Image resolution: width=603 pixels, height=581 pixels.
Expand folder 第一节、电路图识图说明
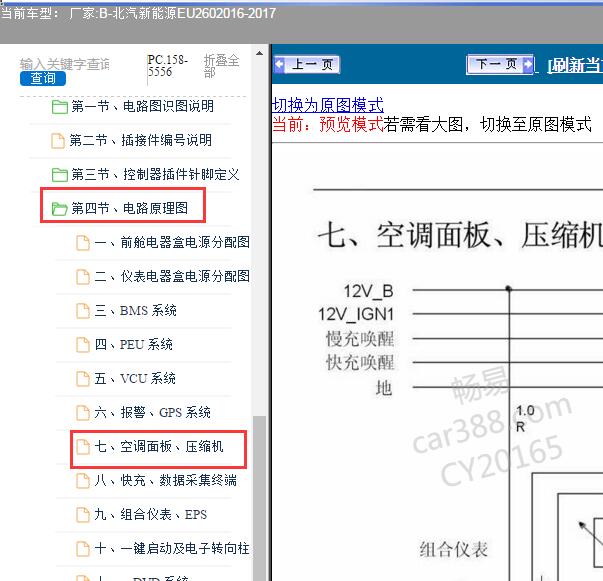point(142,107)
